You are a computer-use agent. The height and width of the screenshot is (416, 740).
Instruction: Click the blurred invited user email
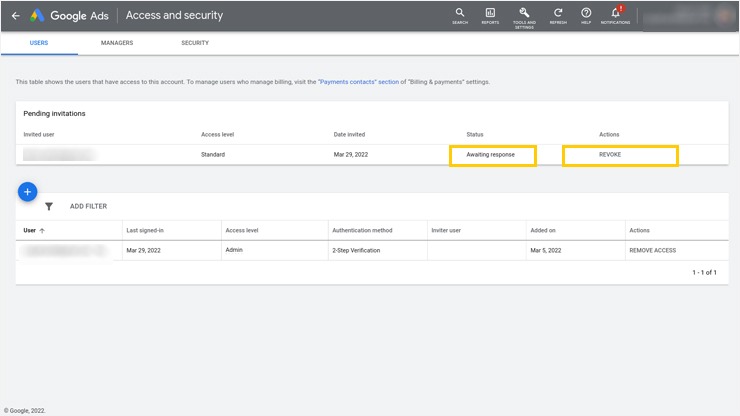click(59, 154)
